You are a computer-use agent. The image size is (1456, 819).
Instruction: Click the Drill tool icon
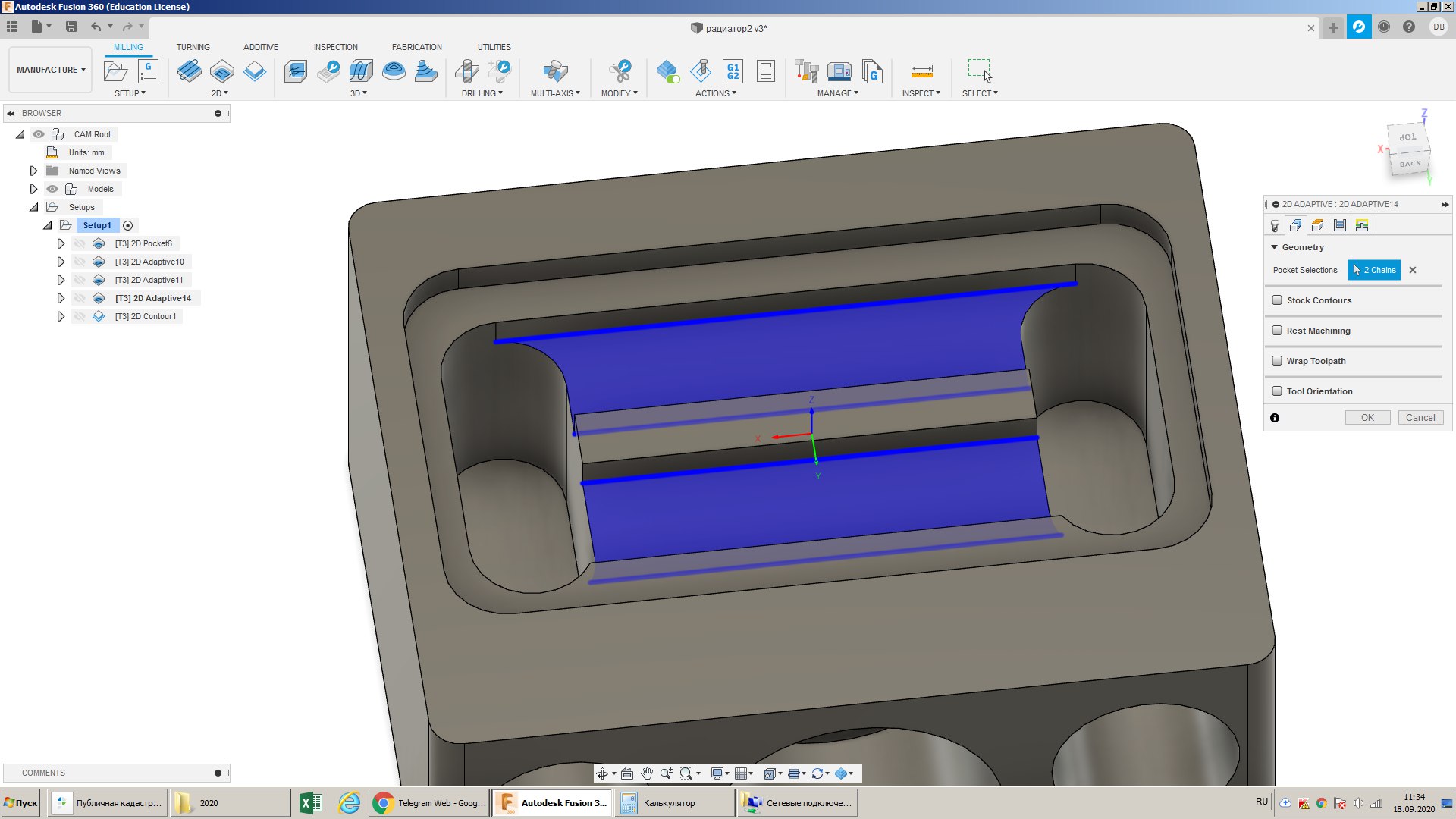click(467, 71)
